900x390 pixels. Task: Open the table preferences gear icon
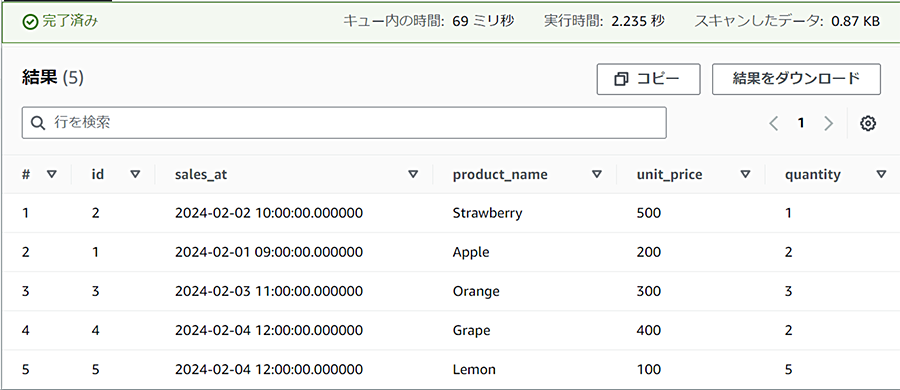pyautogui.click(x=868, y=123)
